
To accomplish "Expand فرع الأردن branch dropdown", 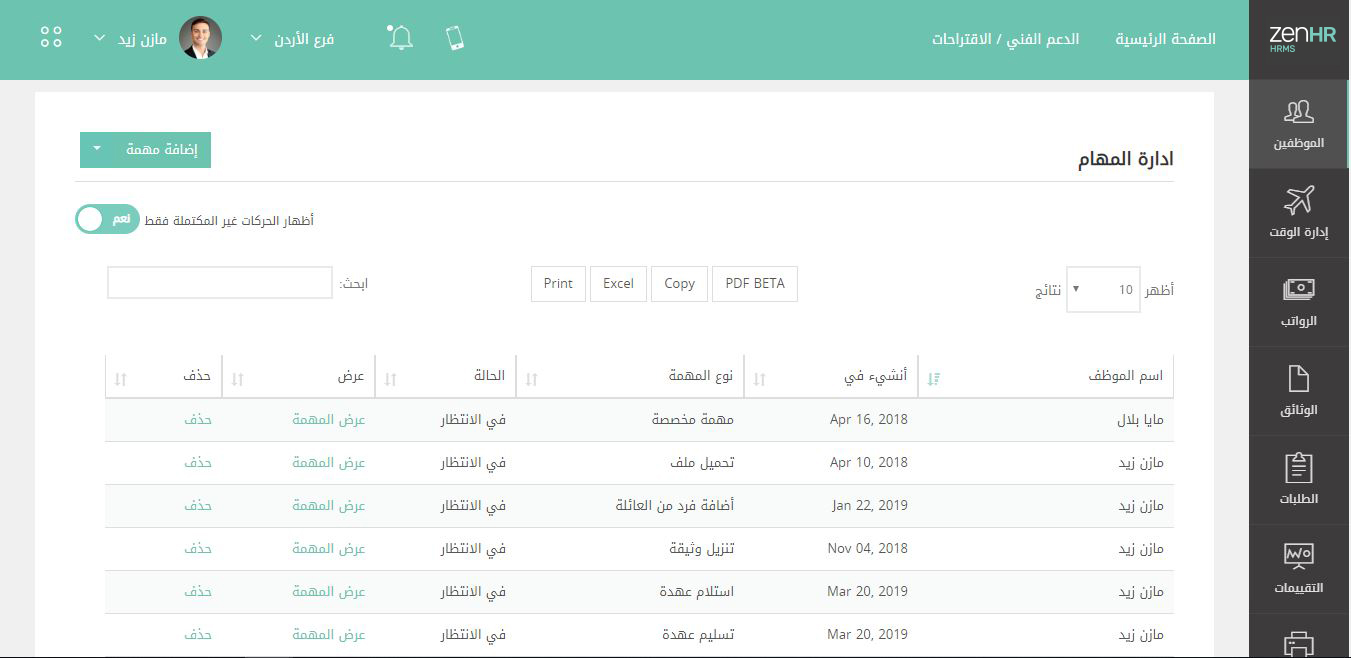I will pos(292,39).
